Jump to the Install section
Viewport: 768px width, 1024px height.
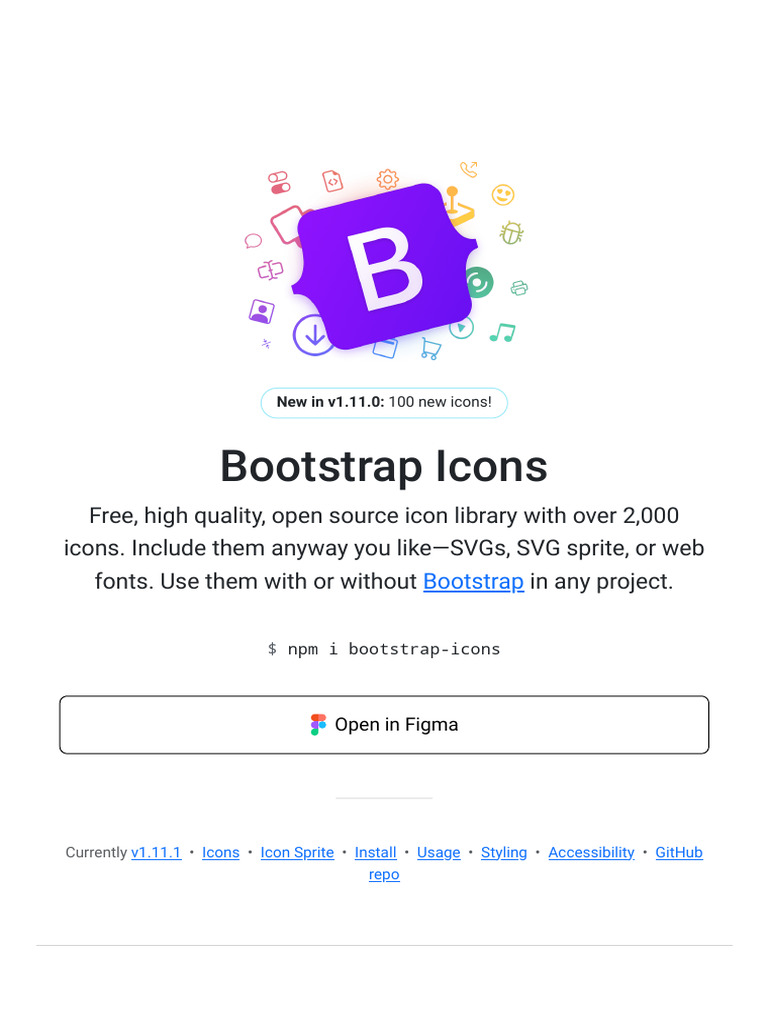[x=376, y=852]
